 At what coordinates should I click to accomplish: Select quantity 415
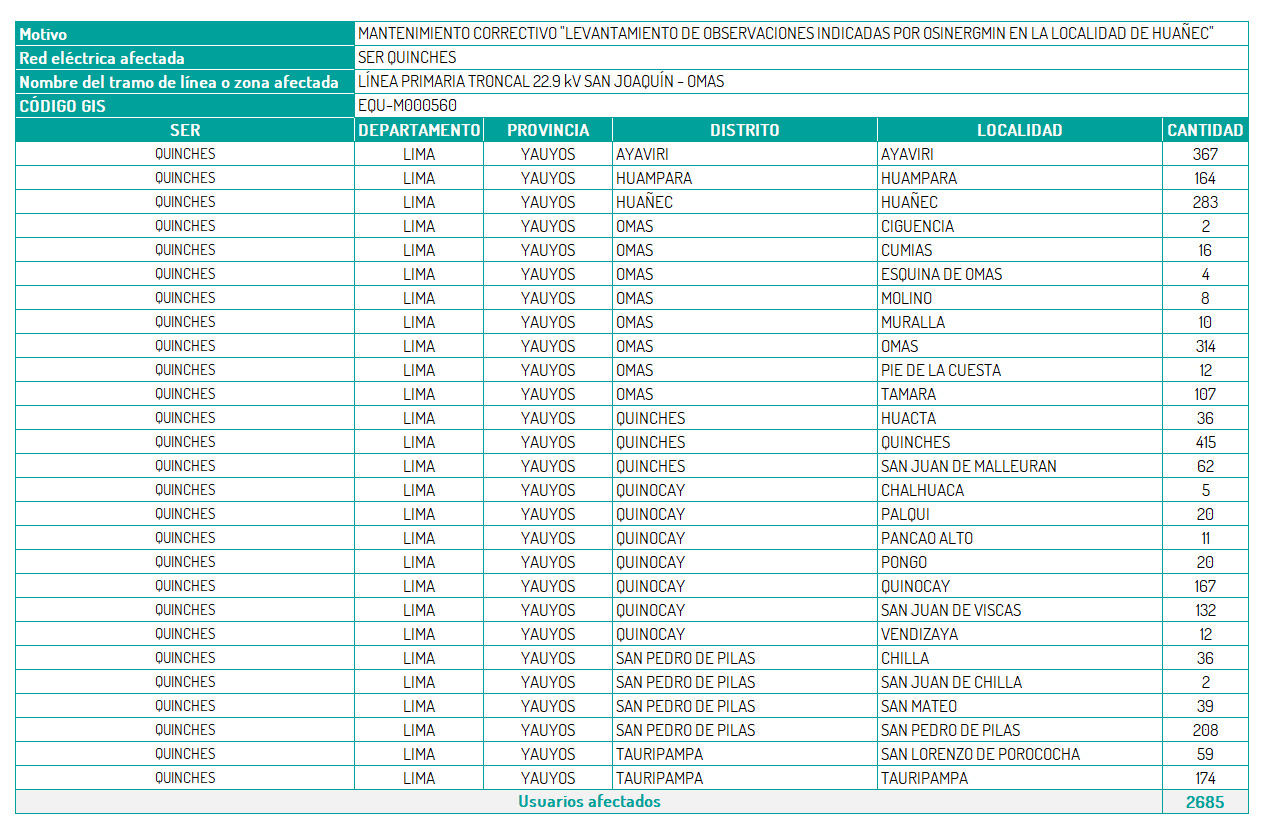click(1205, 442)
